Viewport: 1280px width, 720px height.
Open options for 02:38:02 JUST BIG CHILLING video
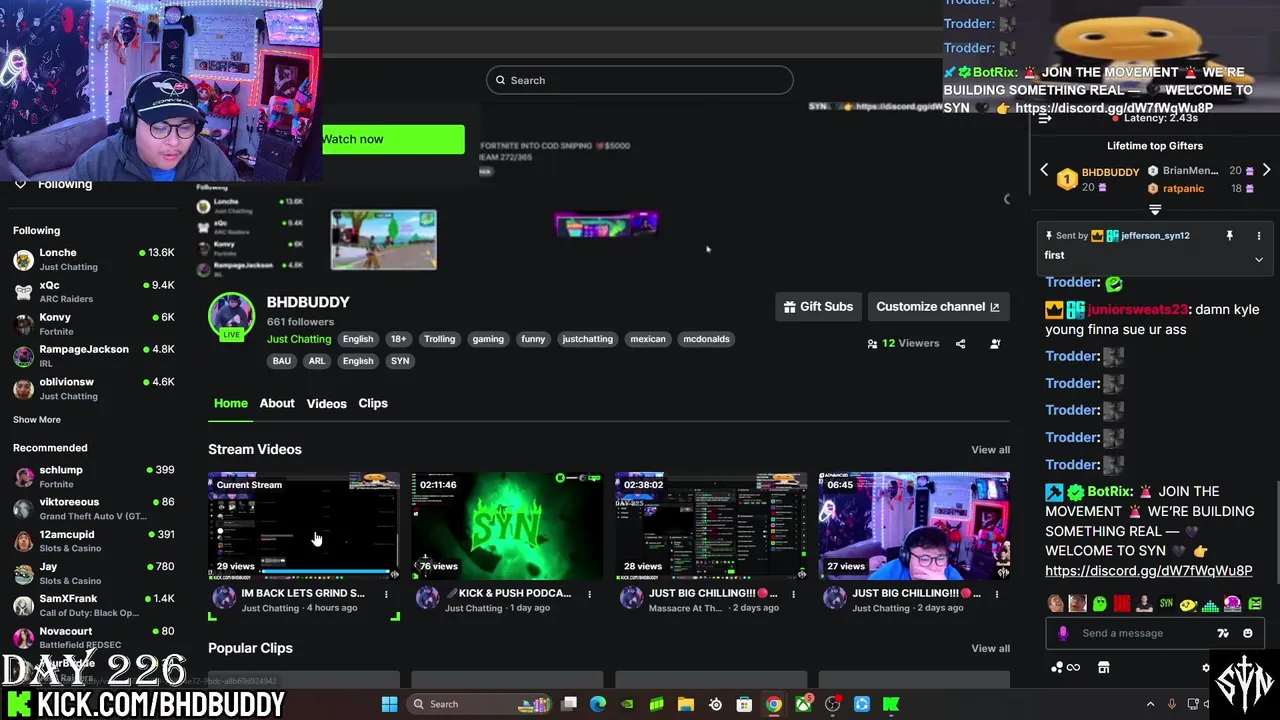[x=793, y=594]
